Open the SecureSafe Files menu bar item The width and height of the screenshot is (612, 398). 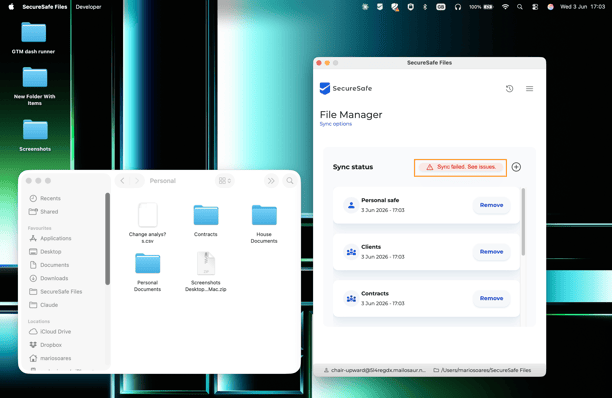44,7
